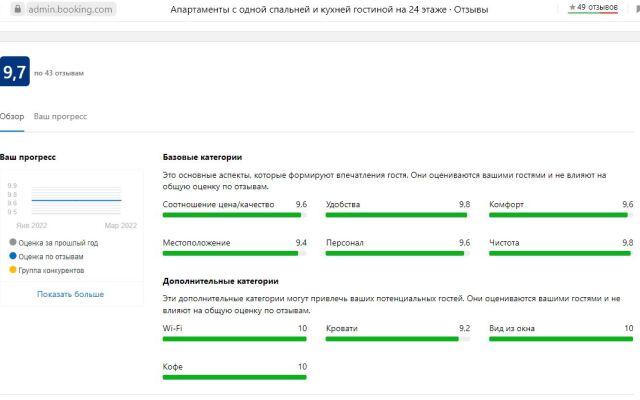Select the Местоположение rating bar
This screenshot has width=640, height=400.
coord(234,253)
